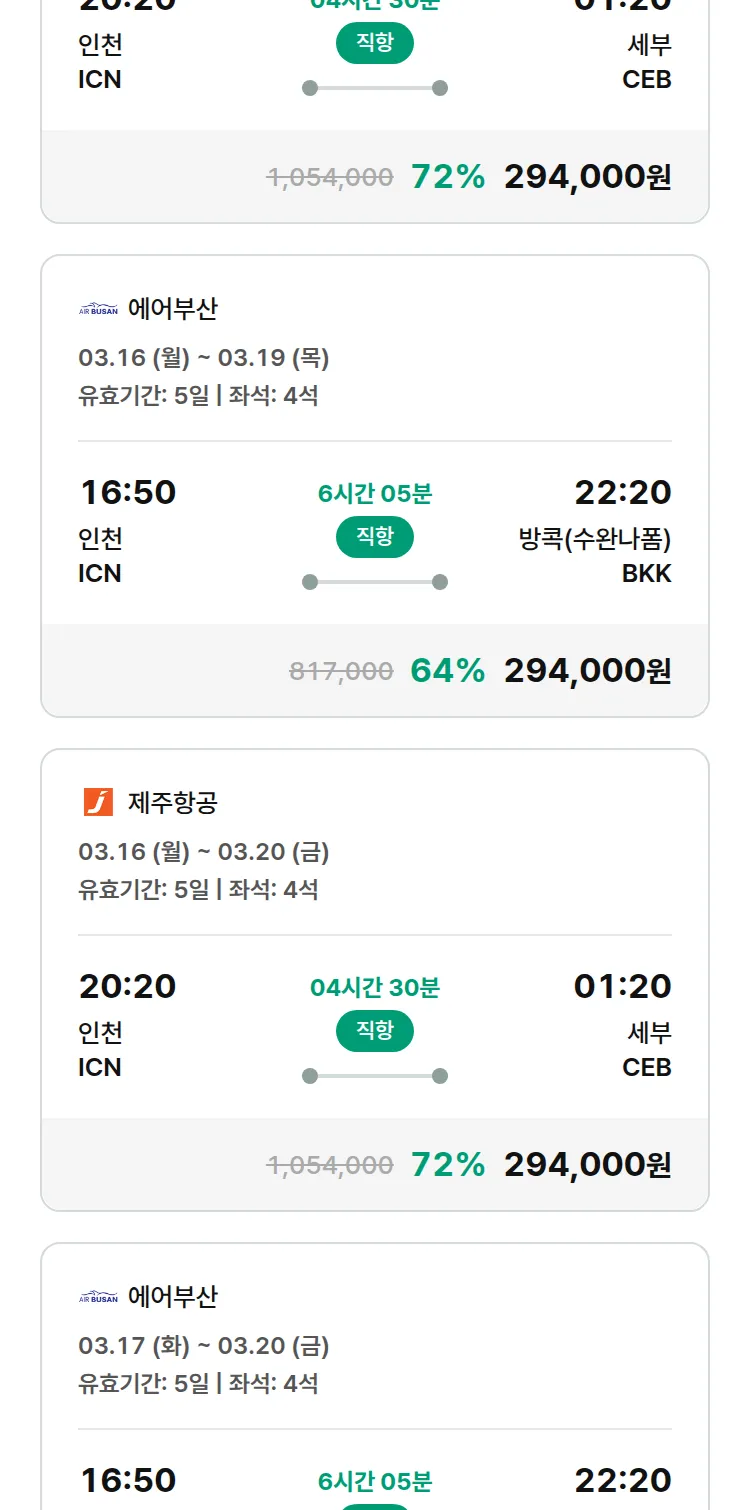Open the 에어부산 03.16 (월) ~ 03.19 (목) deal
Image resolution: width=750 pixels, height=1510 pixels.
point(204,358)
